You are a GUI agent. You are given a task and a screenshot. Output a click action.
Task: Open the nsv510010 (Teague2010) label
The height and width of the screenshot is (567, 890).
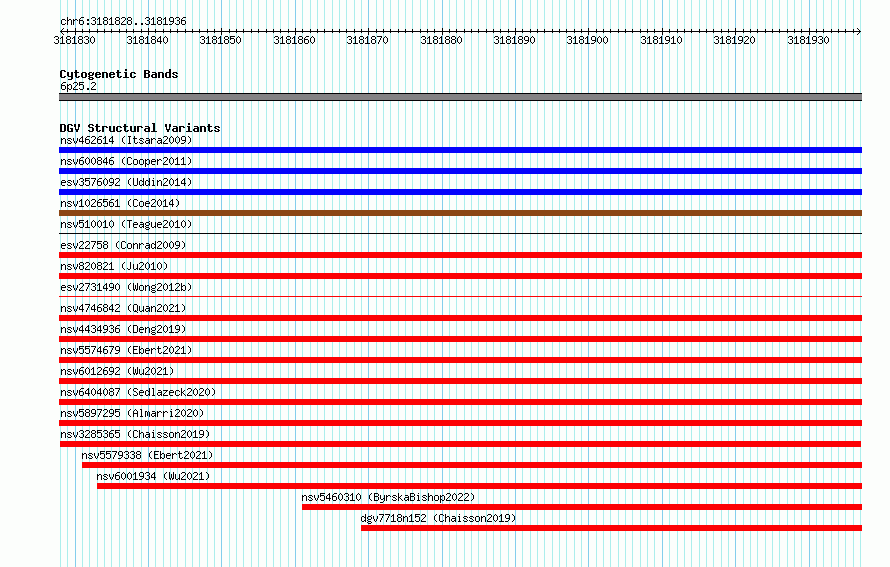pos(126,224)
